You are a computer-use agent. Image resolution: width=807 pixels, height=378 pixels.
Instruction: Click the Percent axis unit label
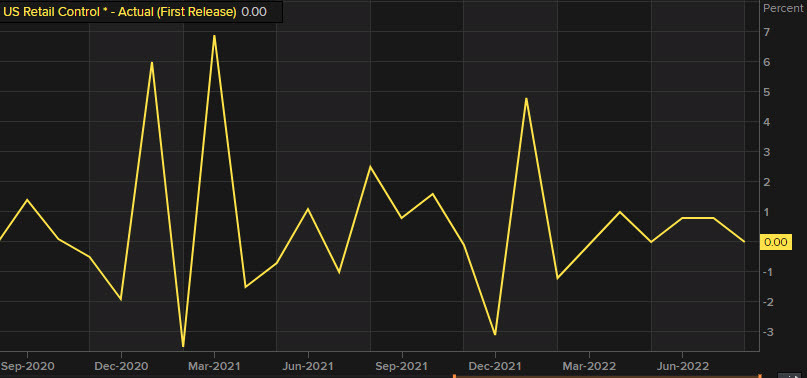point(784,8)
